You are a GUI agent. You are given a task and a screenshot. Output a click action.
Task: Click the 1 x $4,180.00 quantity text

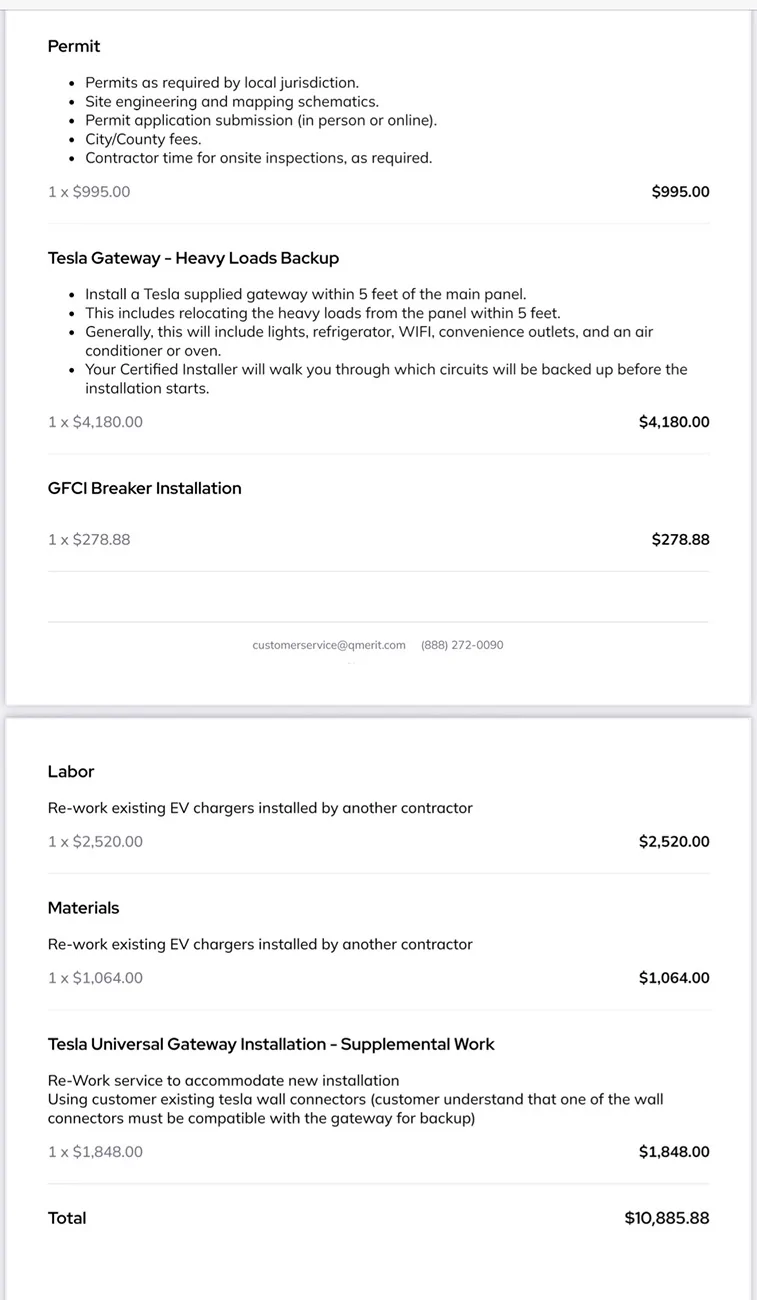click(95, 422)
